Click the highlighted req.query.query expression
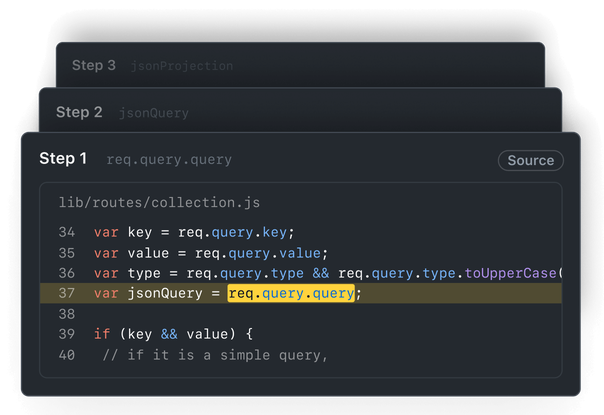Viewport: 604px width, 415px height. pyautogui.click(x=291, y=293)
